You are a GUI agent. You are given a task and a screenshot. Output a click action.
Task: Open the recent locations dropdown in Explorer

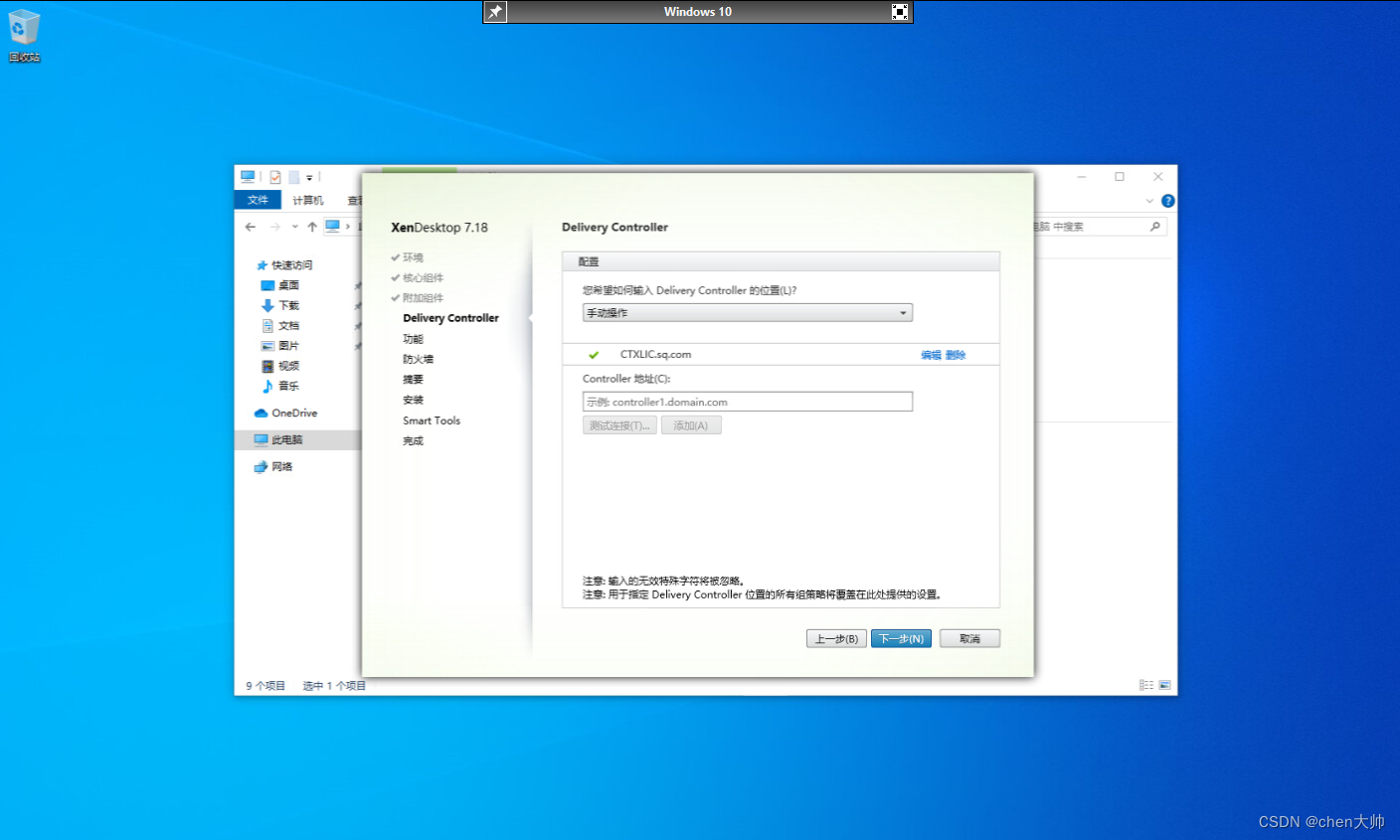coord(294,227)
